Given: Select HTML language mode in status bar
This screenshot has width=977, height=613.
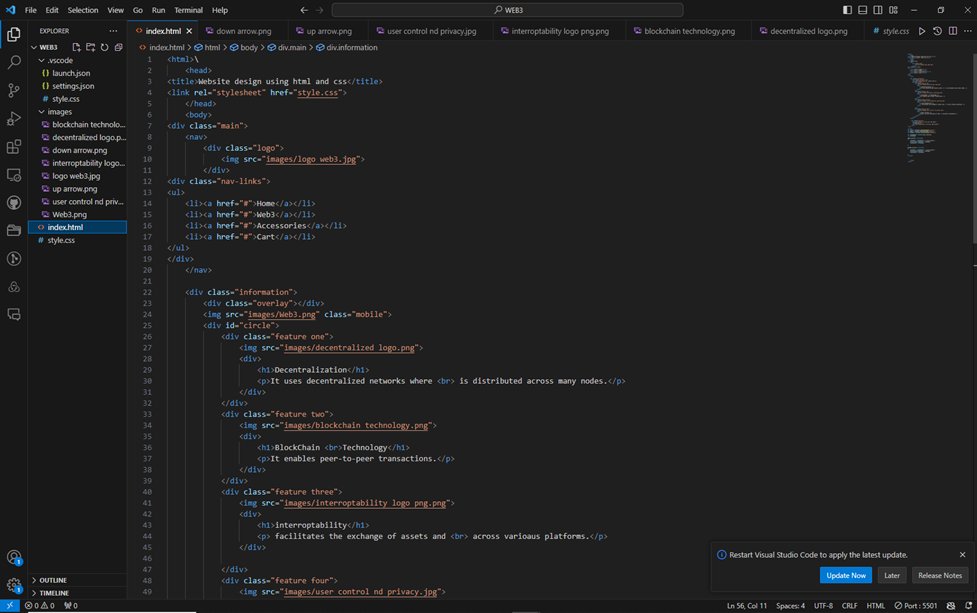Looking at the screenshot, I should point(875,606).
